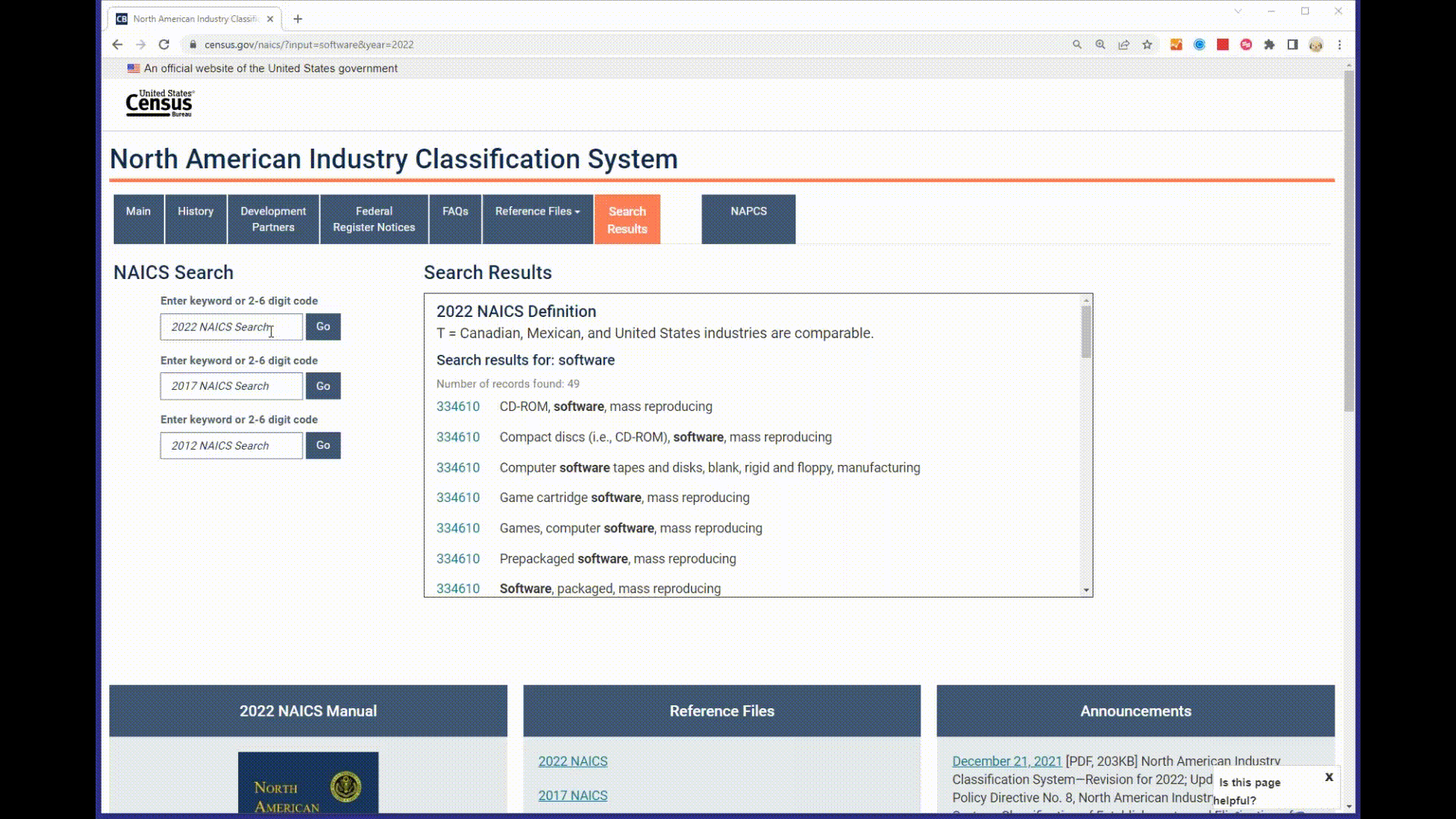This screenshot has height=819, width=1456.
Task: Open a new browser tab
Action: point(298,19)
